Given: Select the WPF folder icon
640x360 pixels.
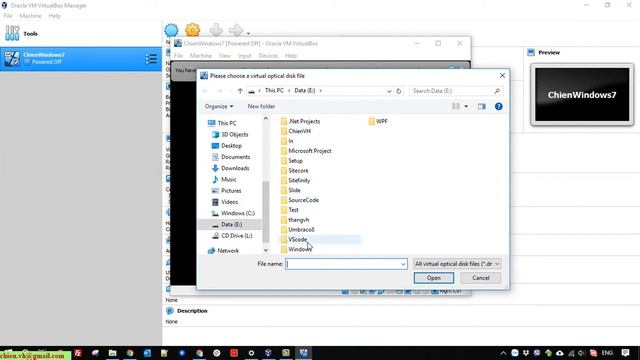Looking at the screenshot, I should tap(371, 121).
